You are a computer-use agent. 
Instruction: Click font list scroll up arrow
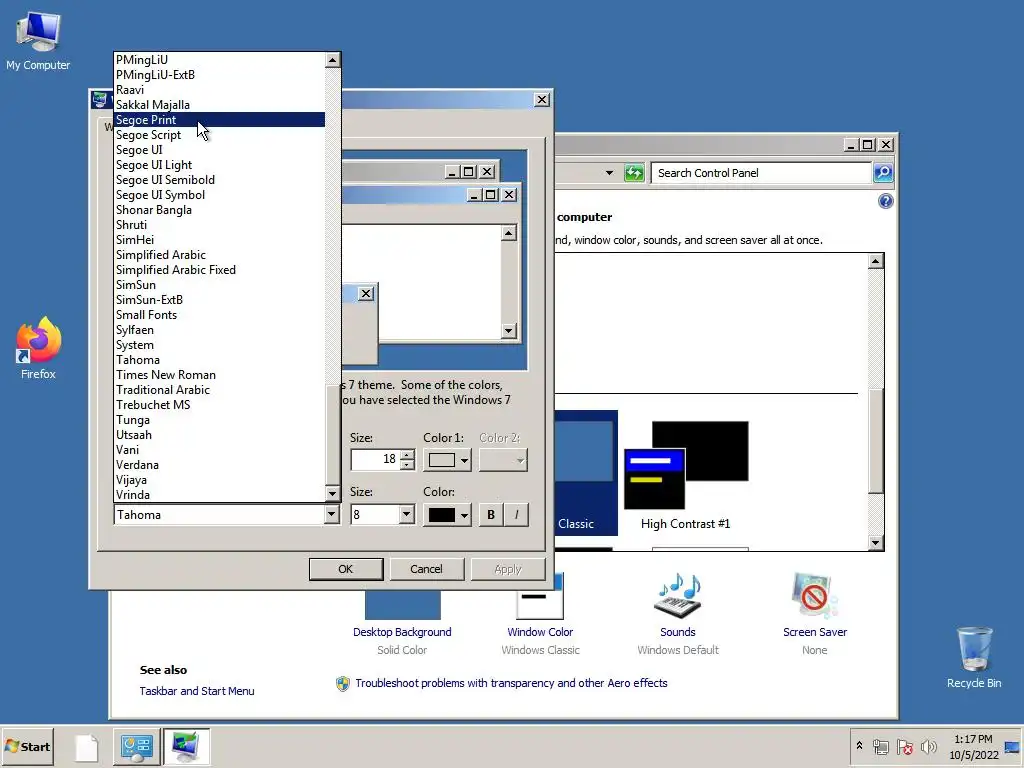332,60
